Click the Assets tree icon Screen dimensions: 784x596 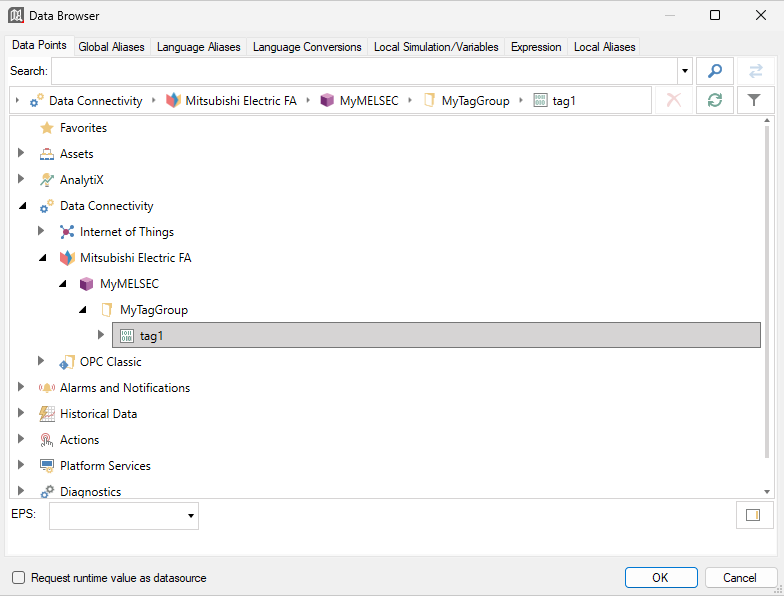[x=47, y=154]
